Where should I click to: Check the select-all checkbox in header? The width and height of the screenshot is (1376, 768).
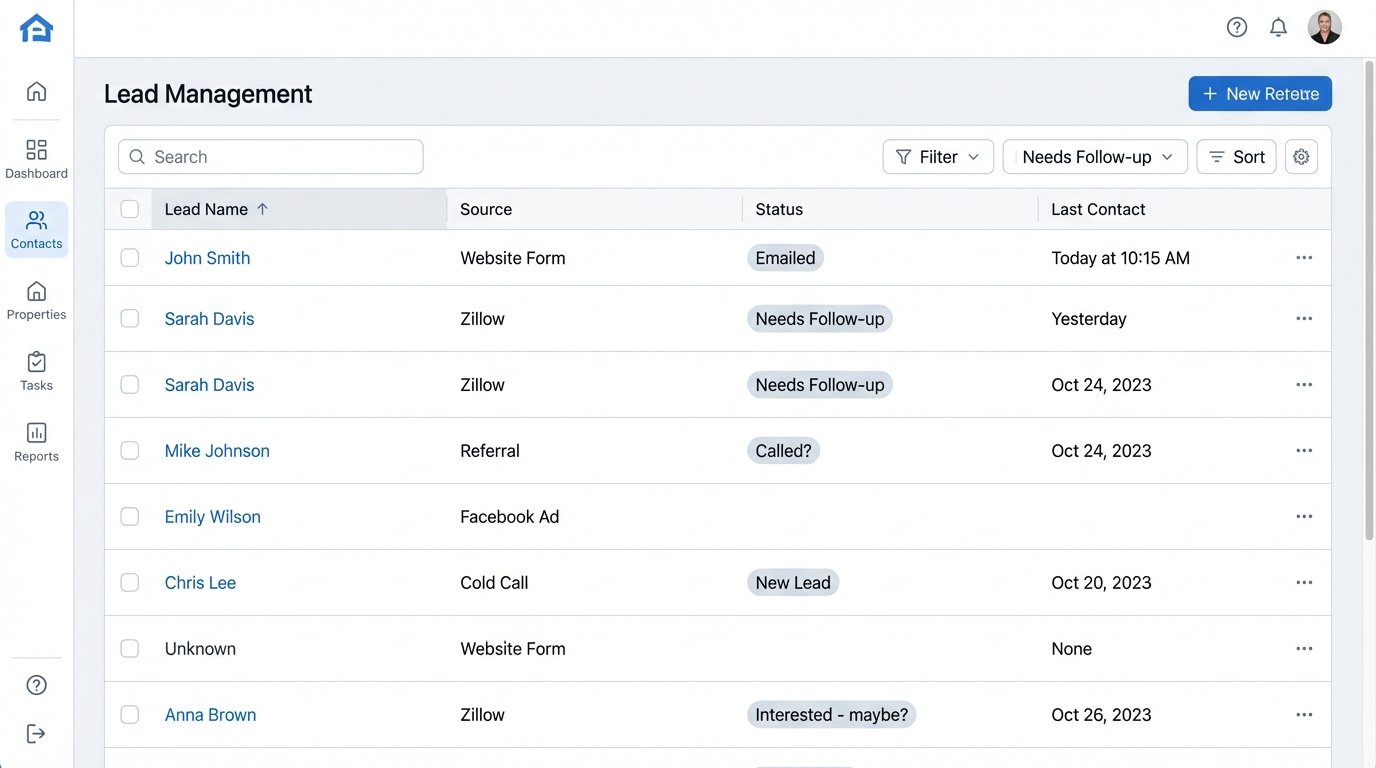click(129, 208)
